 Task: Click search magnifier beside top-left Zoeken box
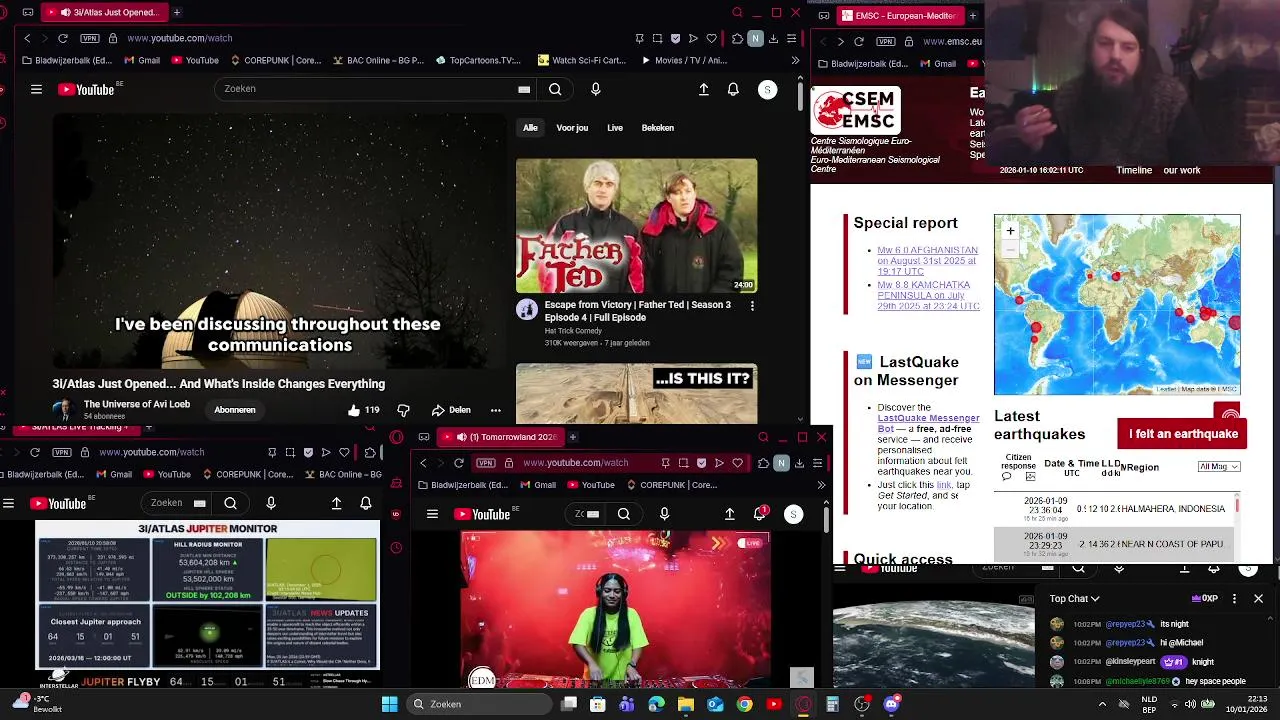click(x=555, y=89)
